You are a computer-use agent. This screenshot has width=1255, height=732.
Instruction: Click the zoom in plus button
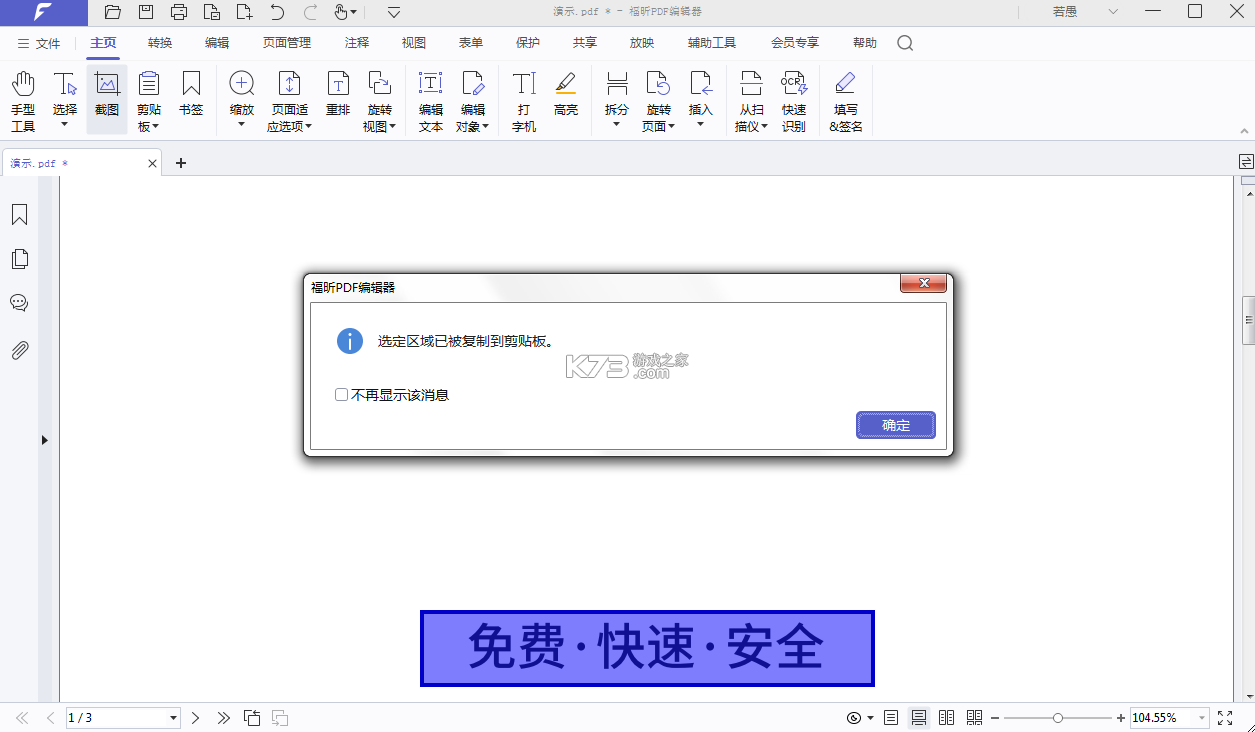pos(1121,718)
